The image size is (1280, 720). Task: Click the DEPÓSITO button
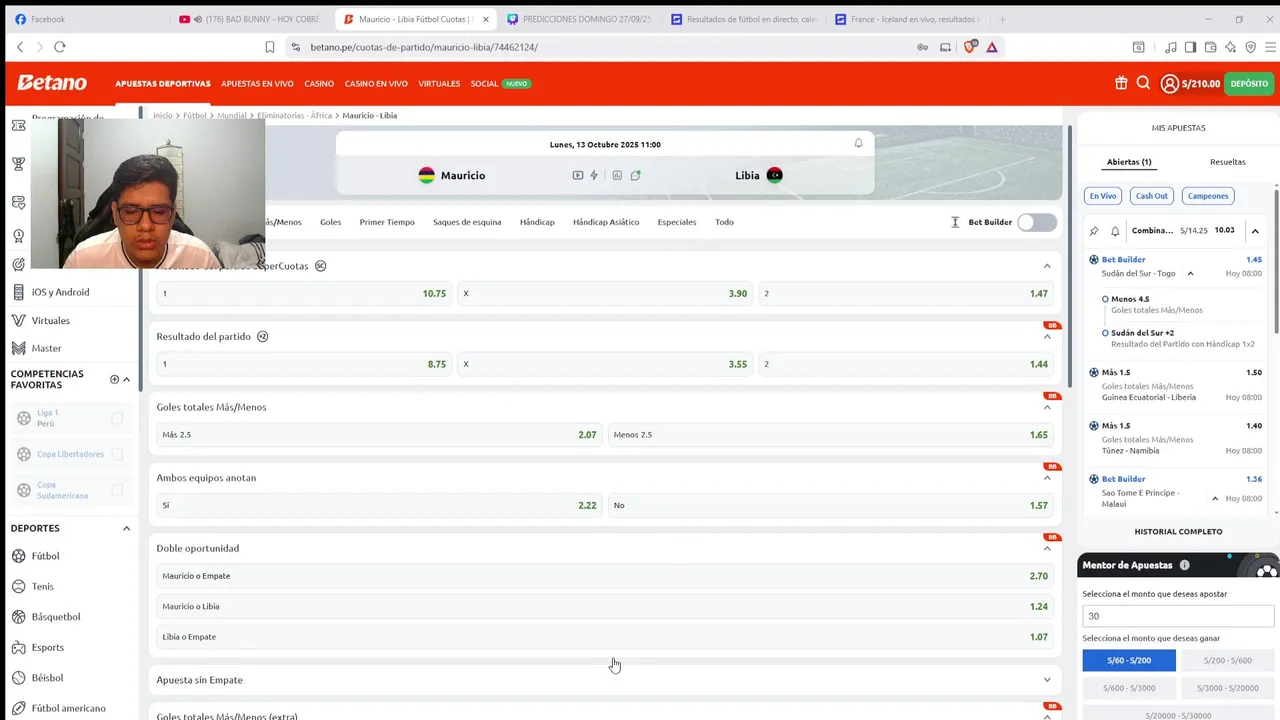pyautogui.click(x=1249, y=84)
